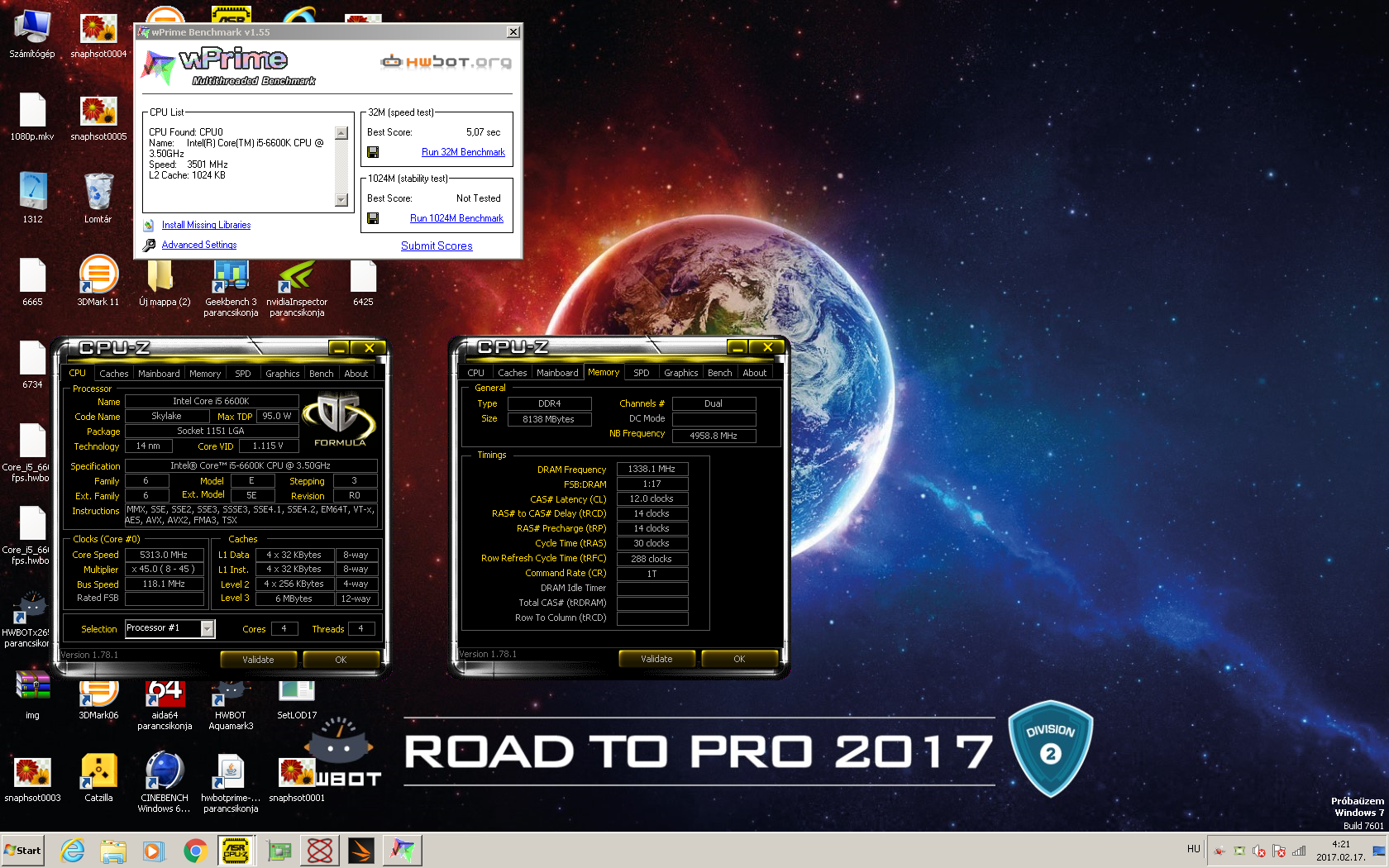Open the 6425 file icon
The image size is (1389, 868).
point(363,282)
